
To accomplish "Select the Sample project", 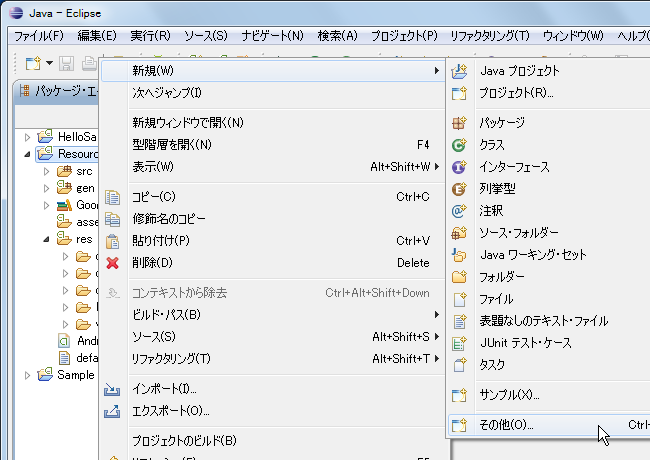I will coord(66,375).
